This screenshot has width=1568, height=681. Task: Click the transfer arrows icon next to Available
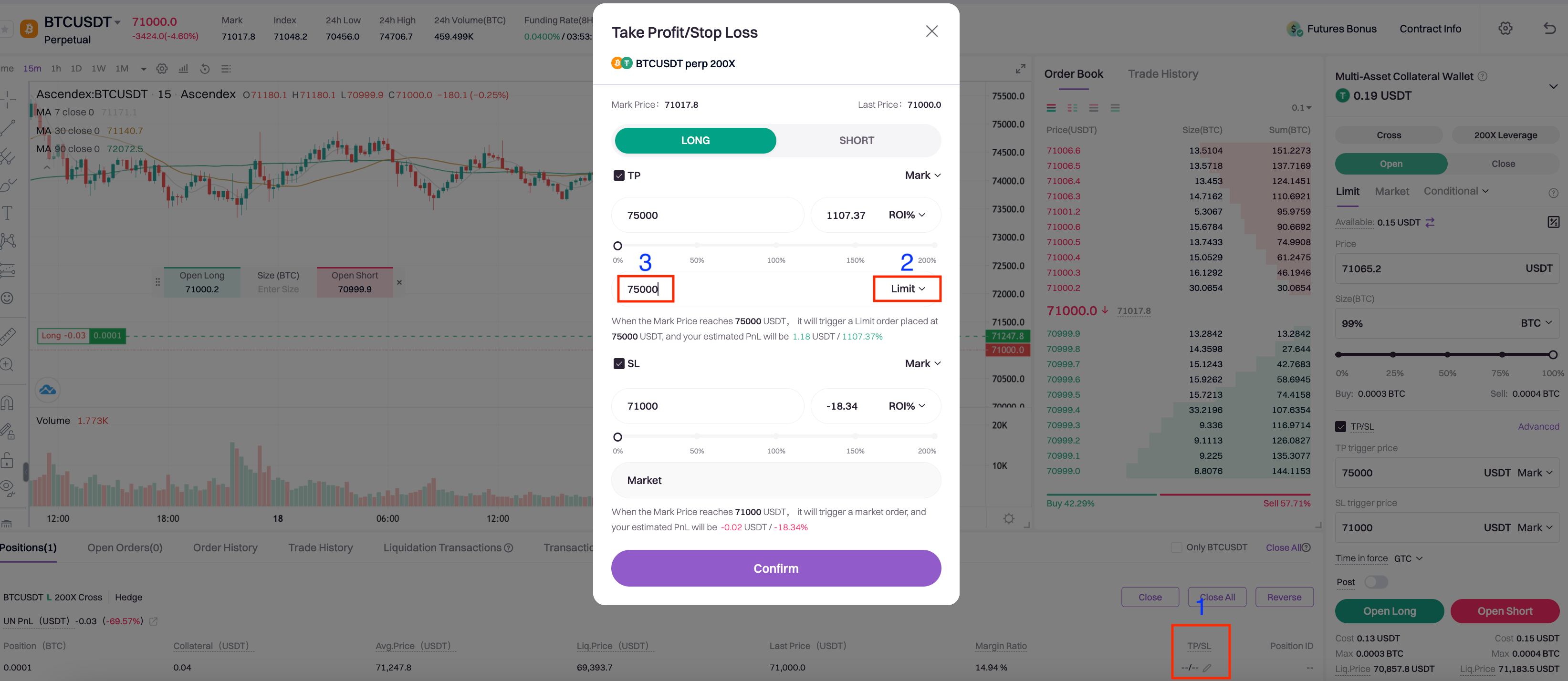pyautogui.click(x=1430, y=222)
